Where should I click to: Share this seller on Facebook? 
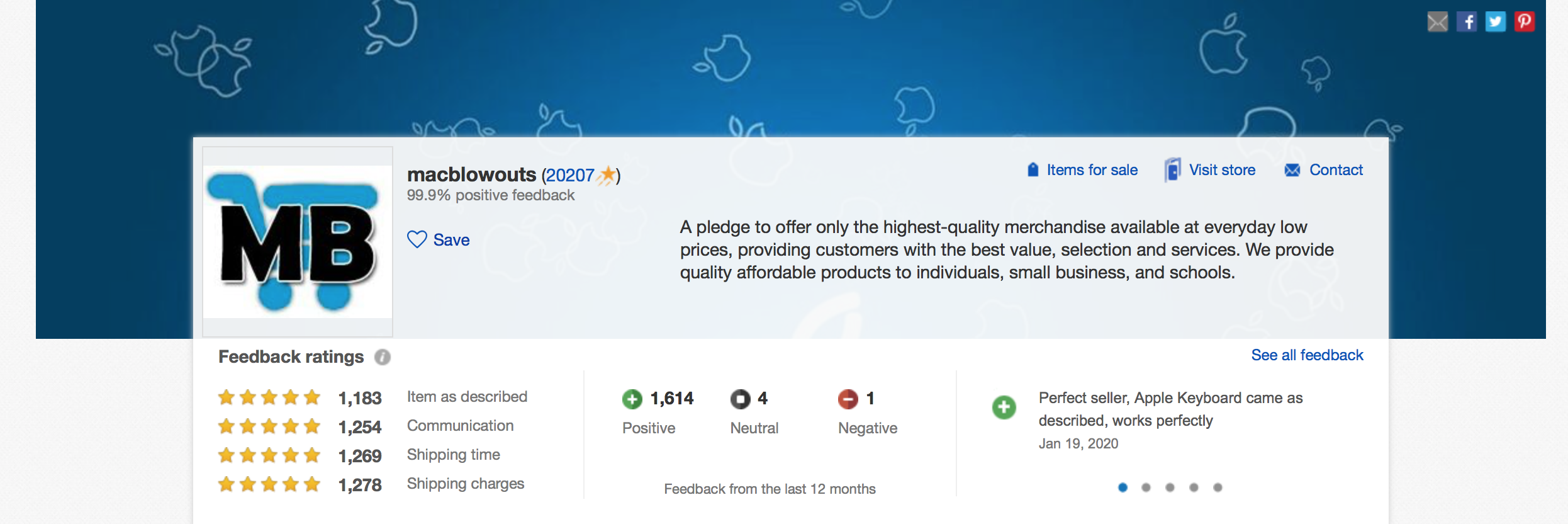pos(1467,22)
